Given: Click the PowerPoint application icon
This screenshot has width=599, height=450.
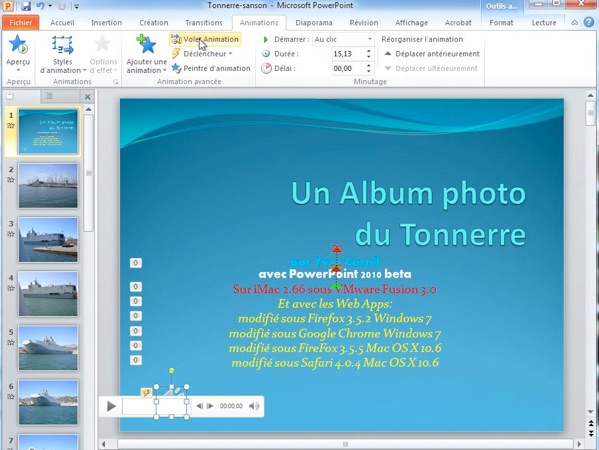Looking at the screenshot, I should point(8,6).
